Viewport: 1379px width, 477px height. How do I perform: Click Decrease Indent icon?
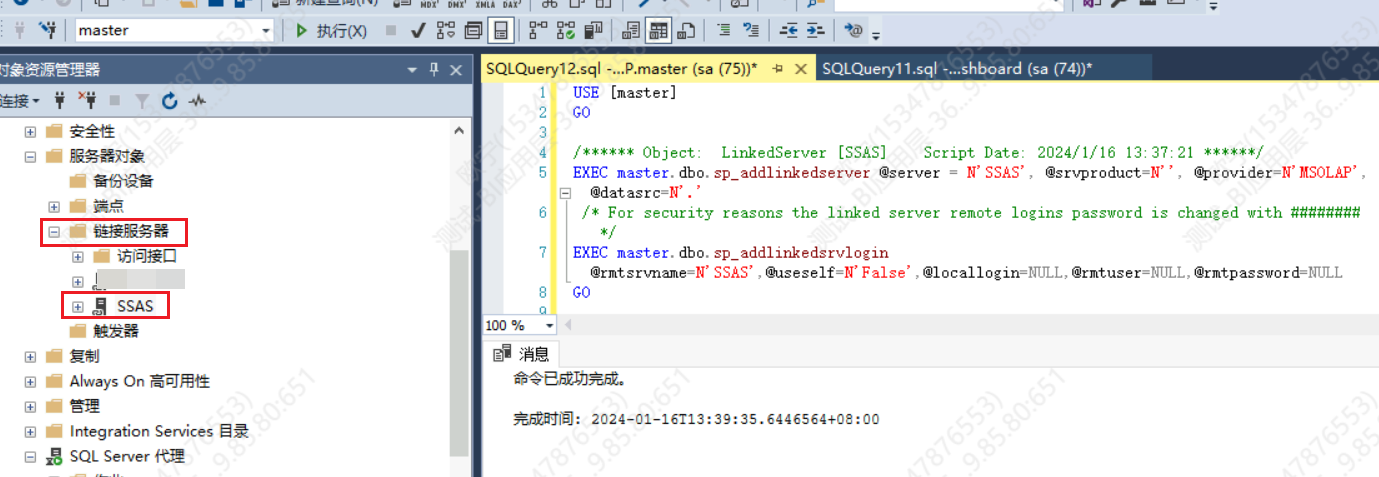(789, 30)
